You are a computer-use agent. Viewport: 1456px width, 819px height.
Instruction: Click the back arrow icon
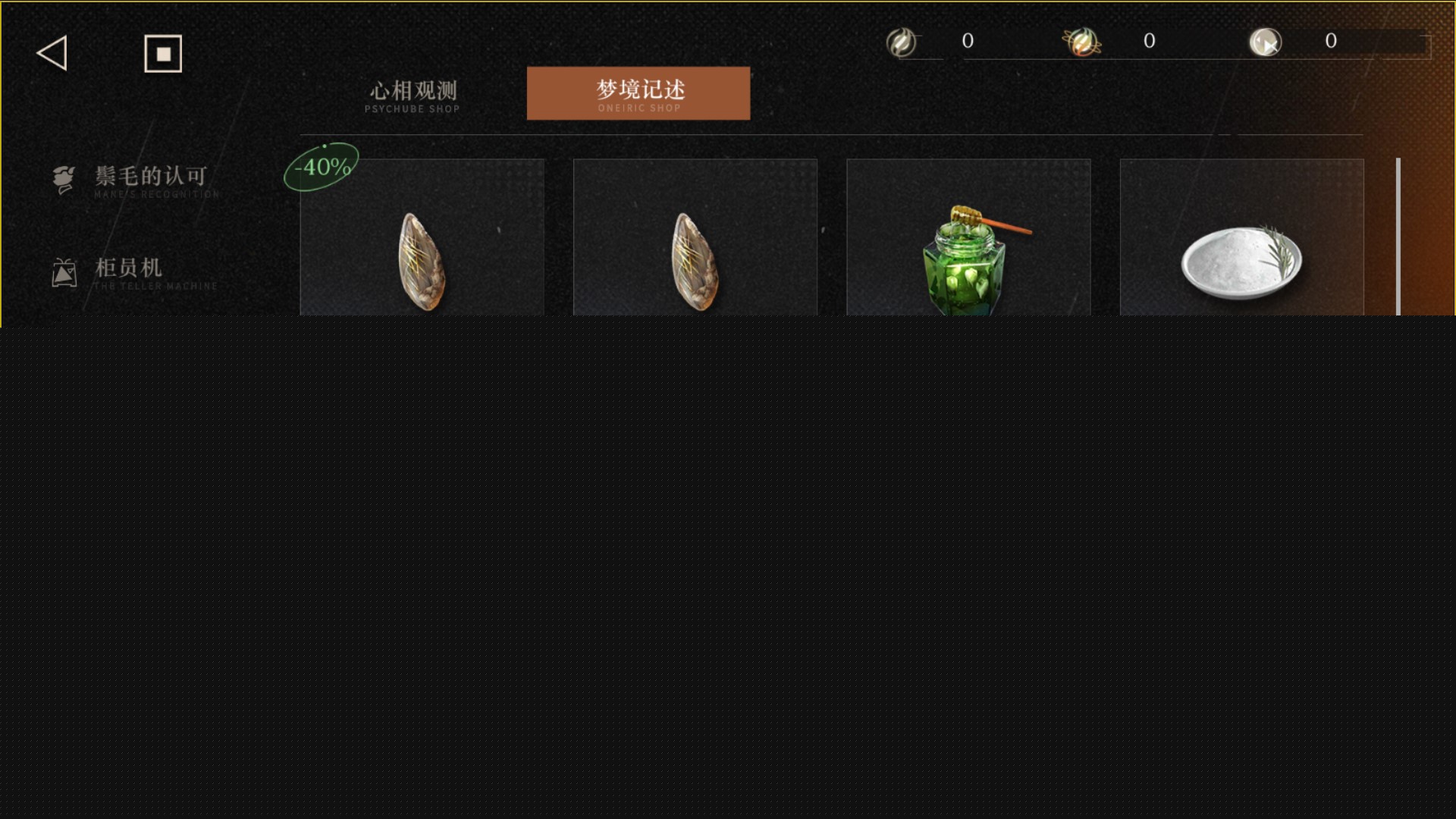pos(52,53)
